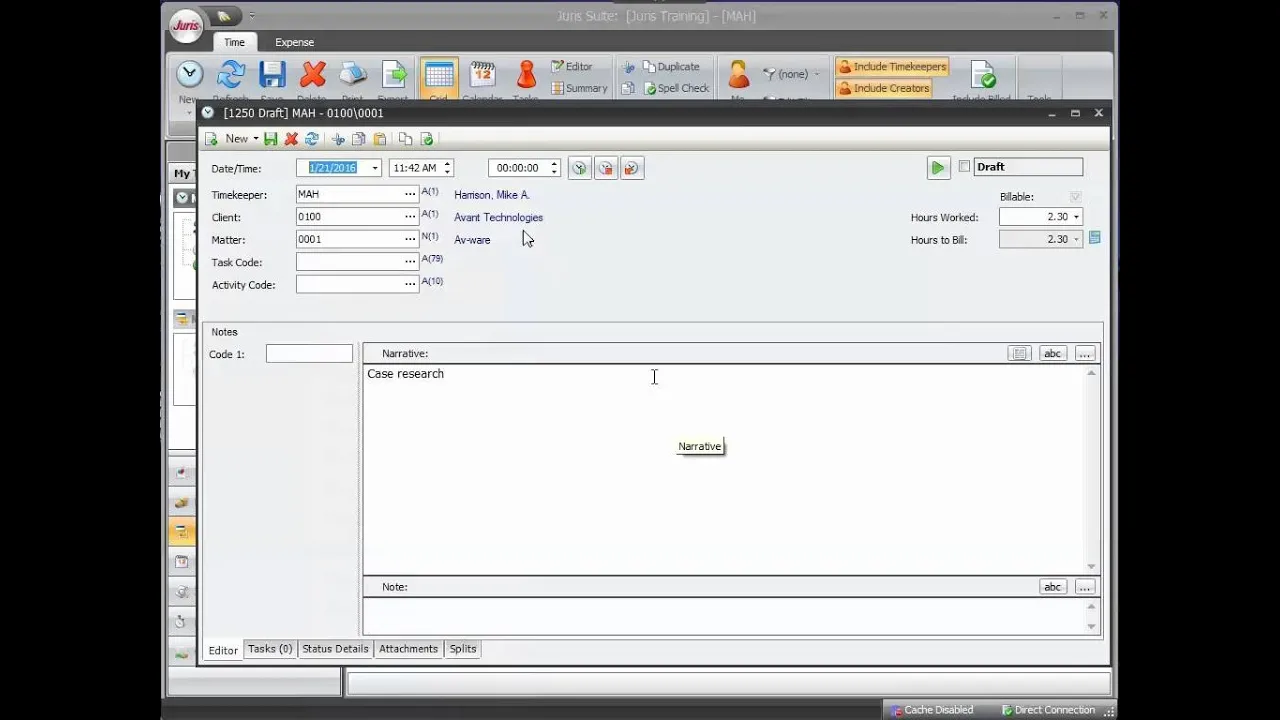Click the Direct Connection status indicator
Screen dimensions: 1280x720
pyautogui.click(x=1048, y=710)
